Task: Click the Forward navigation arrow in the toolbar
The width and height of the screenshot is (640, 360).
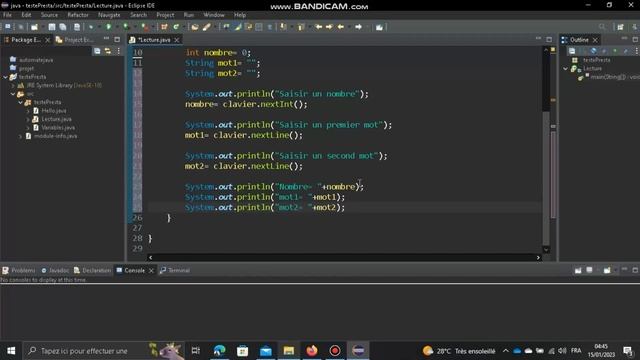Action: (358, 27)
